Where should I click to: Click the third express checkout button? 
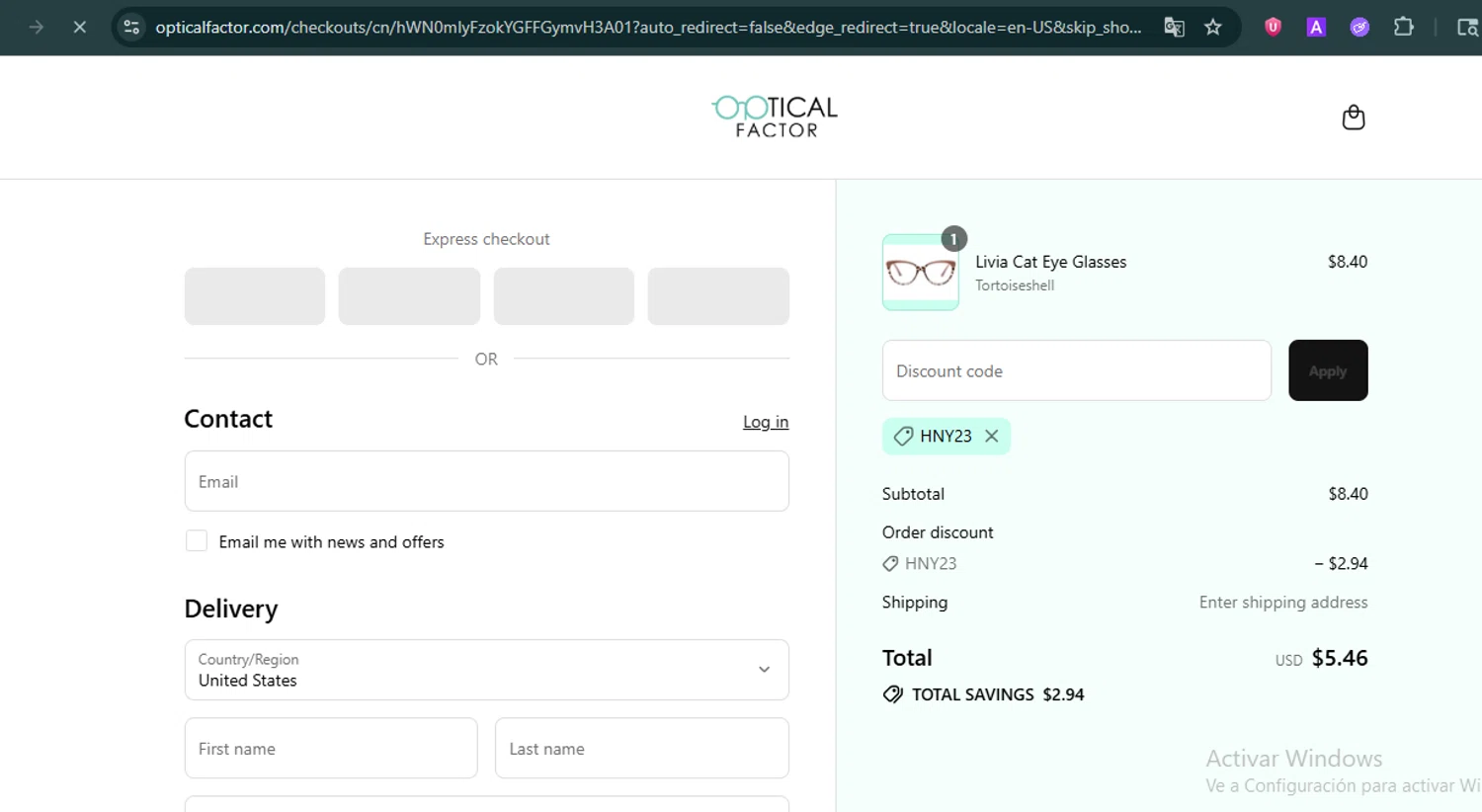(564, 296)
